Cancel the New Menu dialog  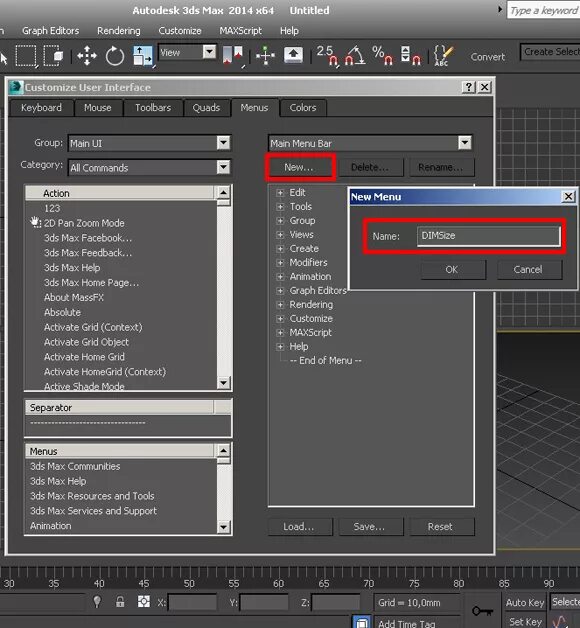528,270
